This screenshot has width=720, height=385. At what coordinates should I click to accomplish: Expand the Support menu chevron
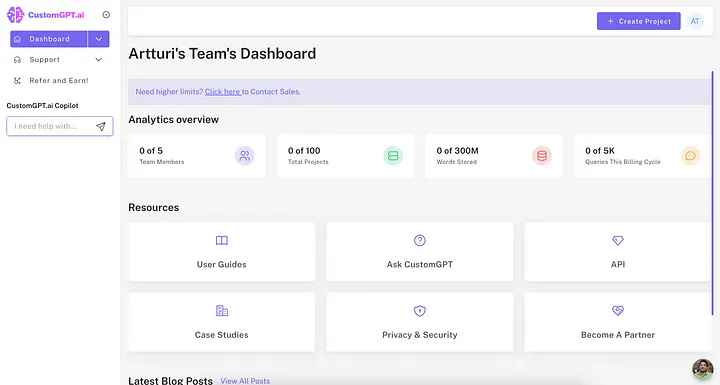[x=99, y=60]
